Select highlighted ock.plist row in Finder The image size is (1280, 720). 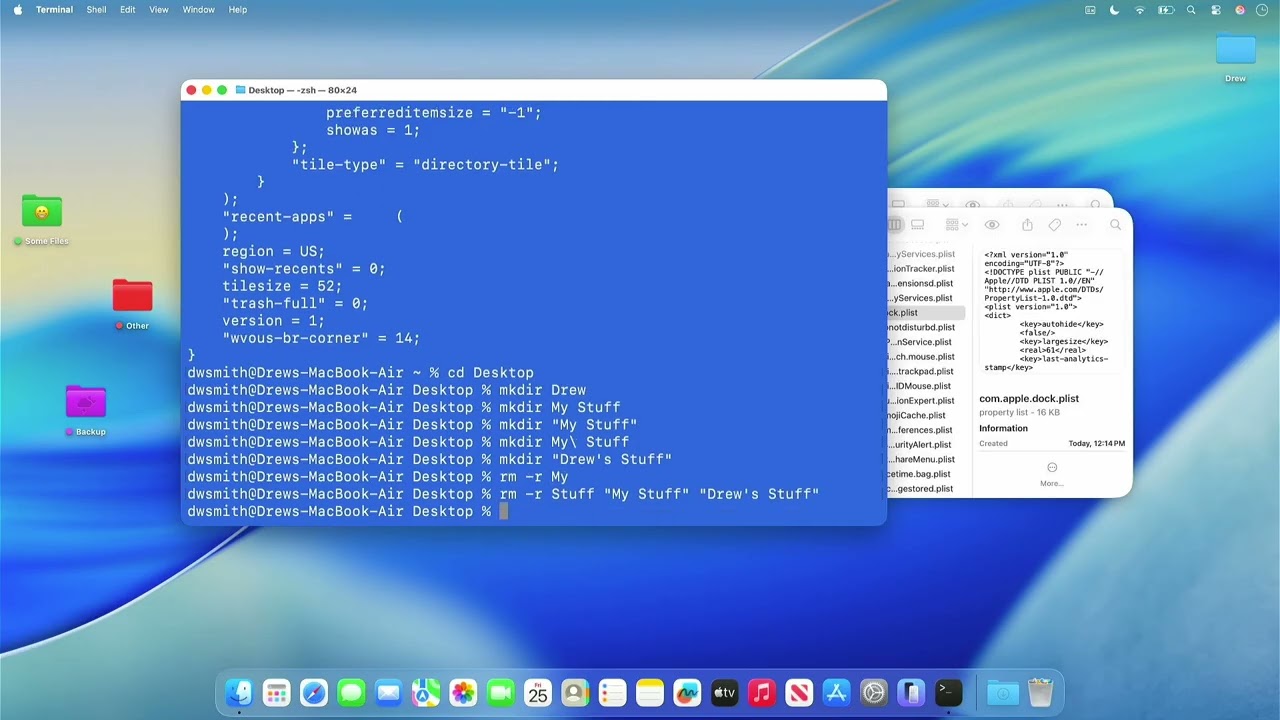[x=925, y=312]
